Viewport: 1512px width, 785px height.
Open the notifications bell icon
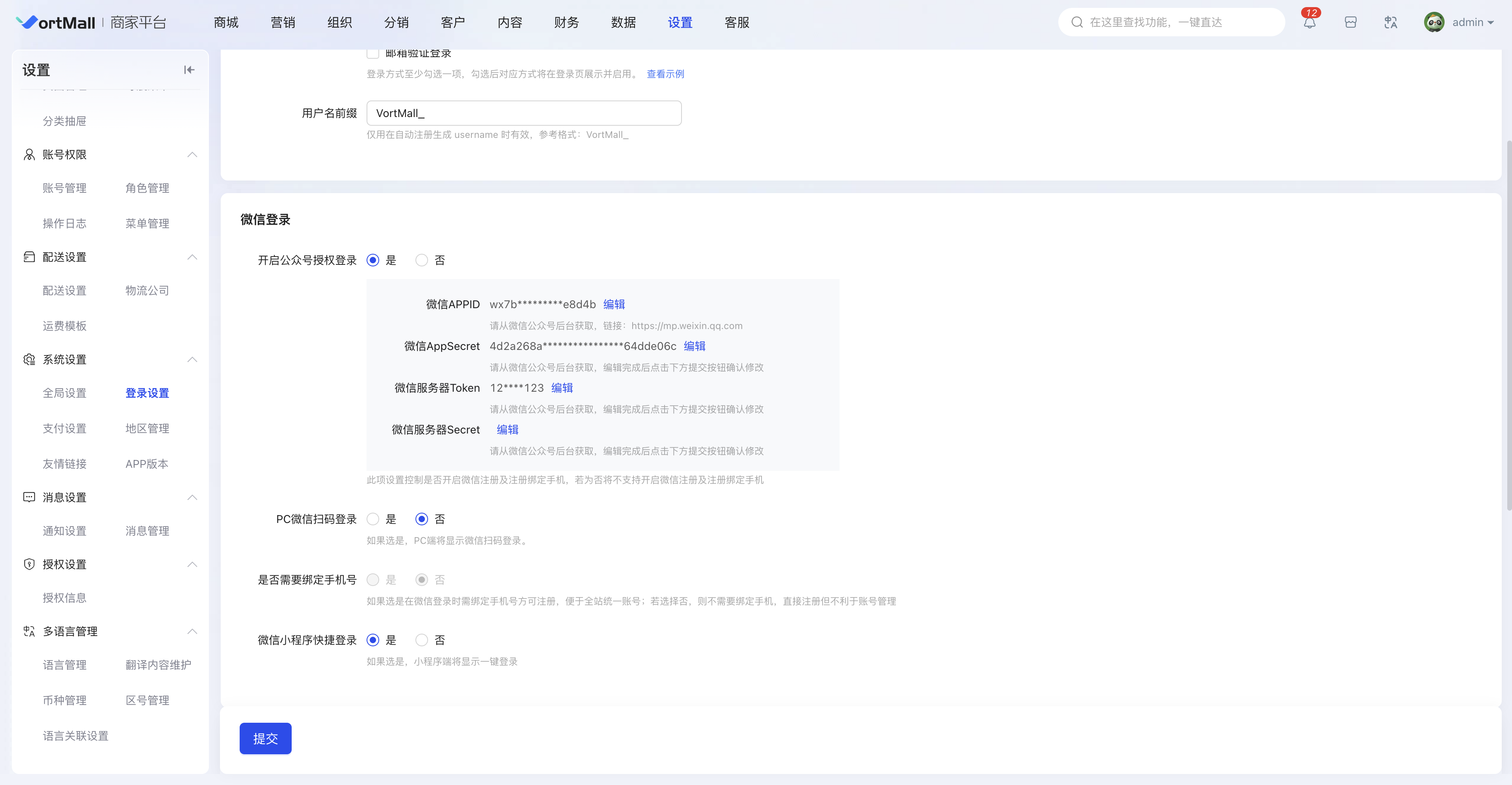(1309, 23)
